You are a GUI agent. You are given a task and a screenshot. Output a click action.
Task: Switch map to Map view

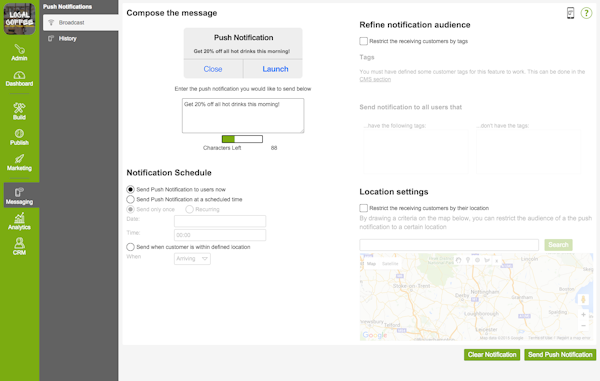pos(371,264)
